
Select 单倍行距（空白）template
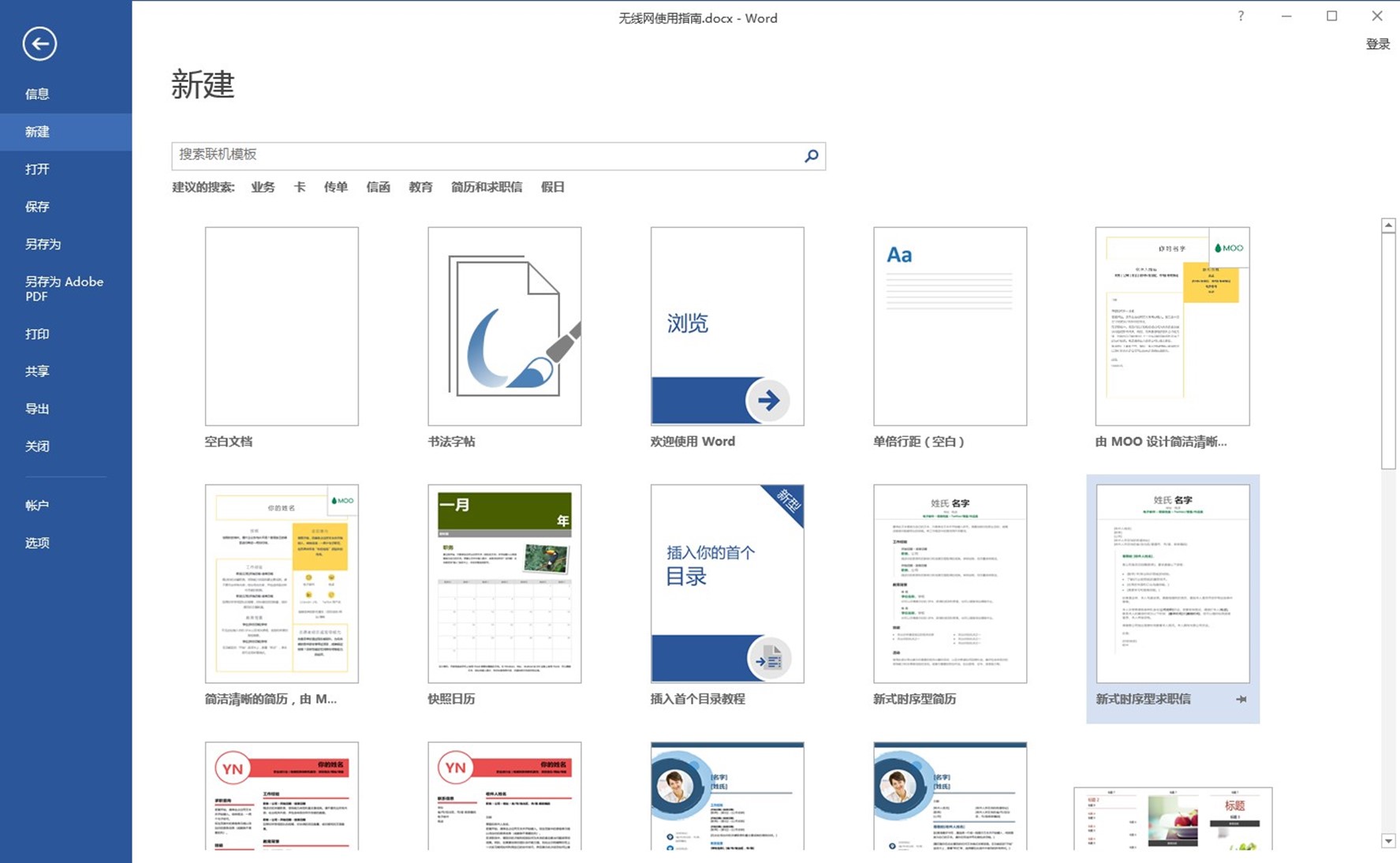click(950, 327)
